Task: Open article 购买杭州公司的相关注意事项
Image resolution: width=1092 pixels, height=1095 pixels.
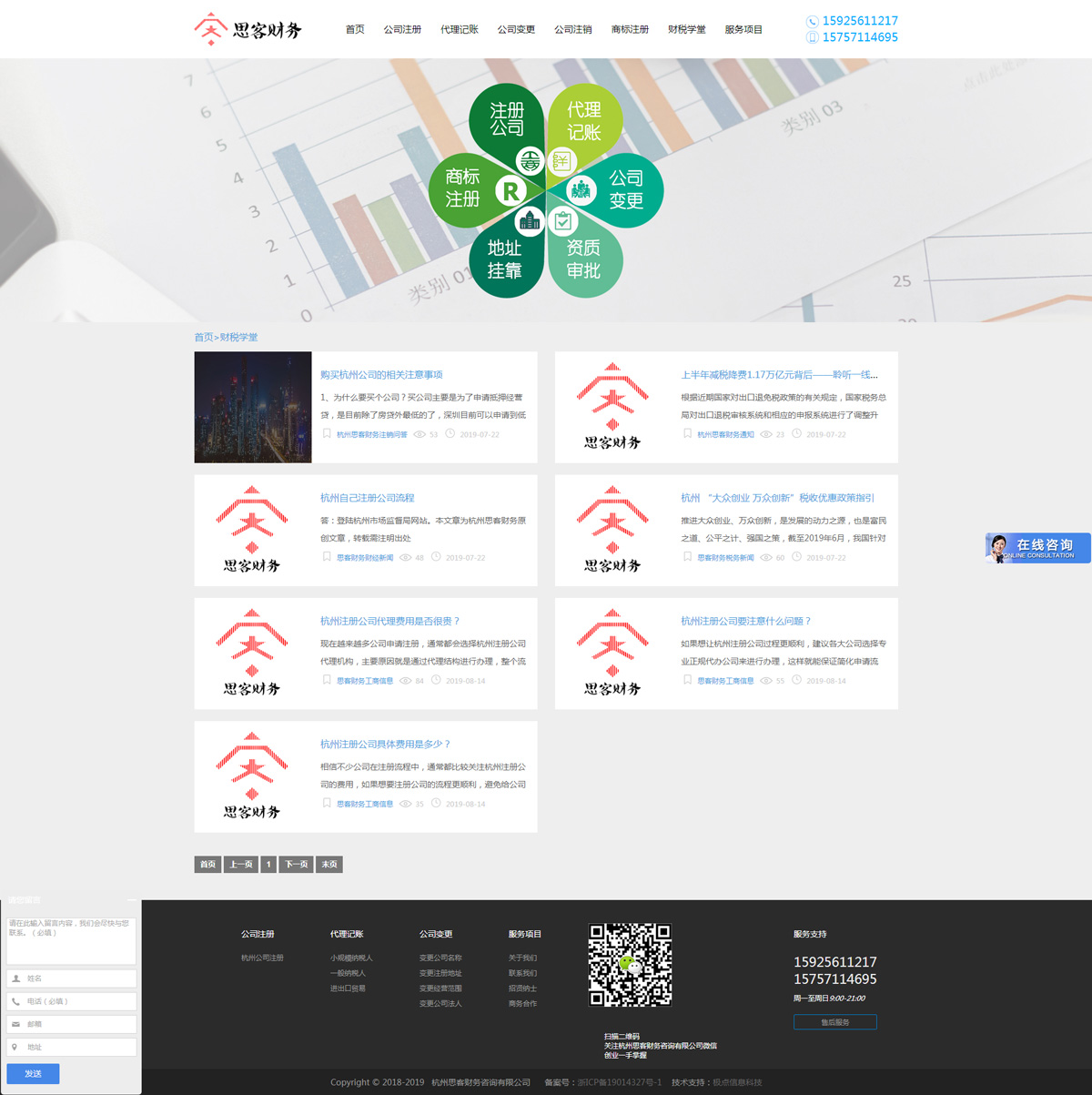Action: [381, 375]
